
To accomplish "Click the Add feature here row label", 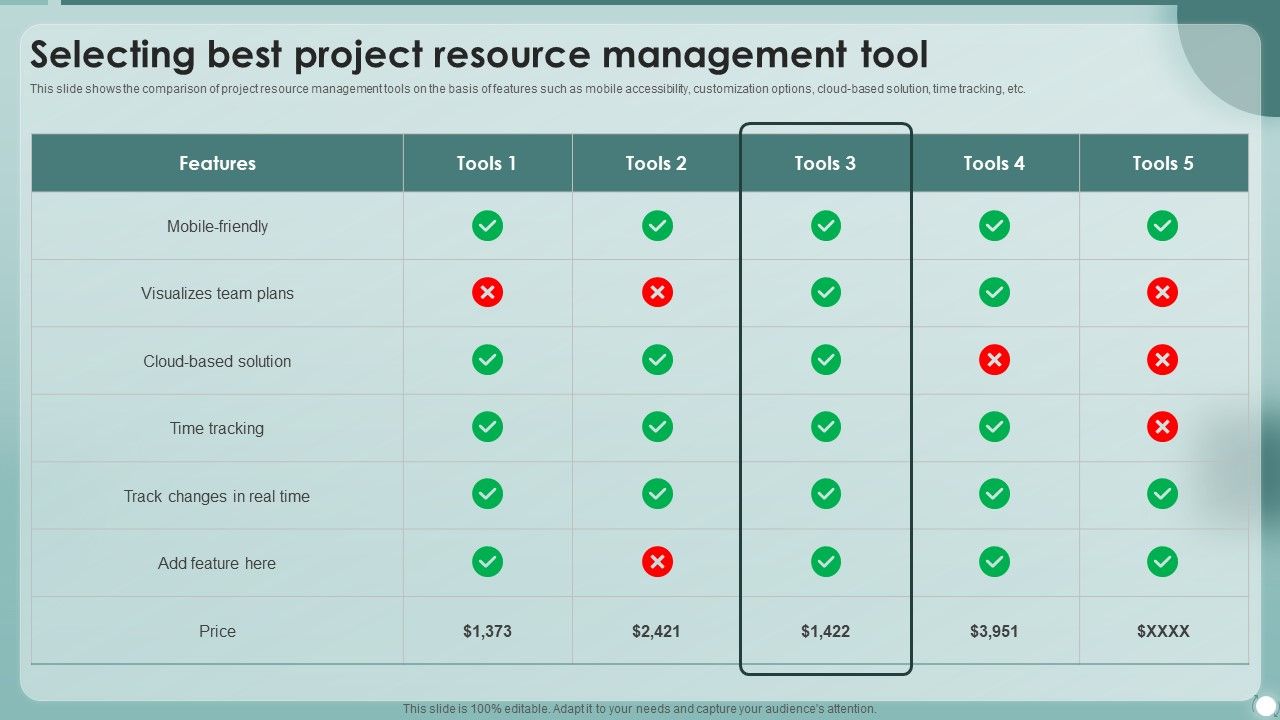I will pos(217,564).
